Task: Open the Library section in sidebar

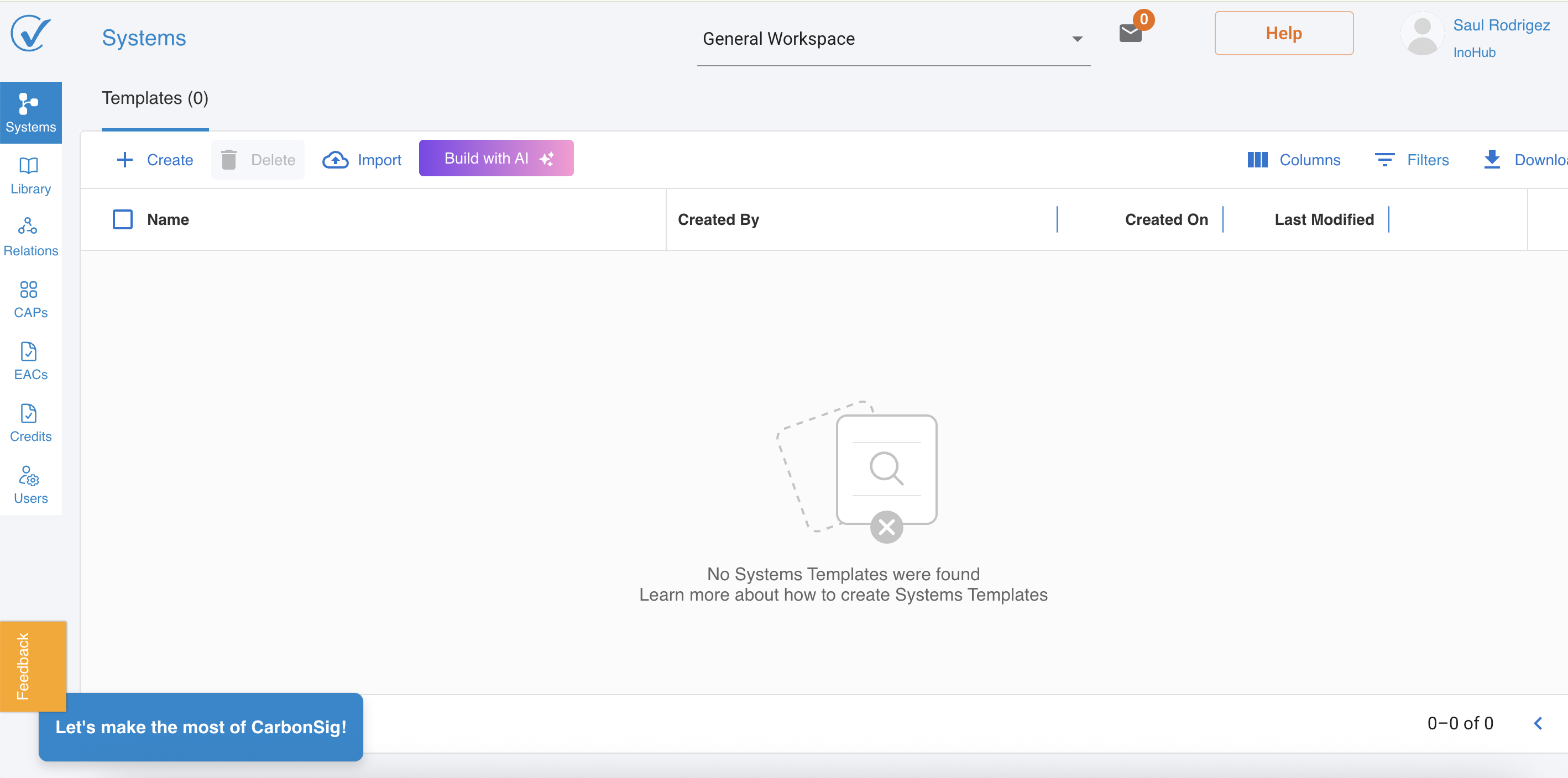Action: coord(30,175)
